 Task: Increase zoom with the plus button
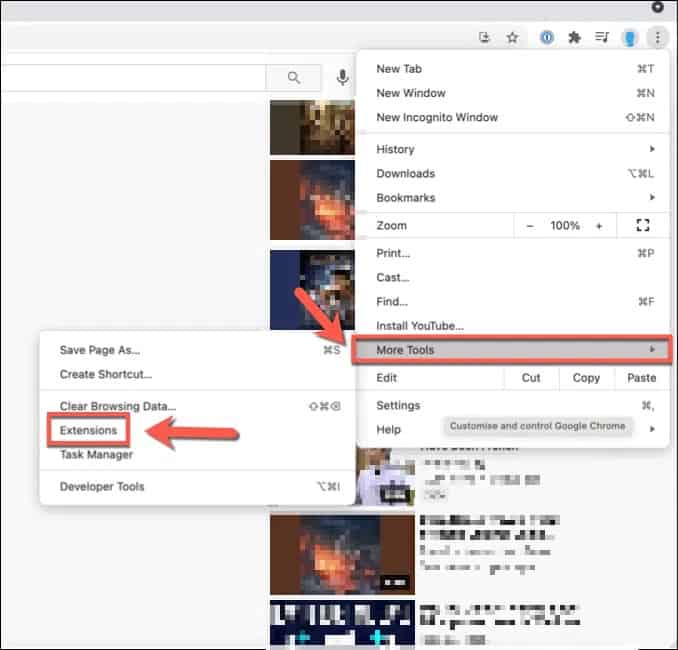599,226
